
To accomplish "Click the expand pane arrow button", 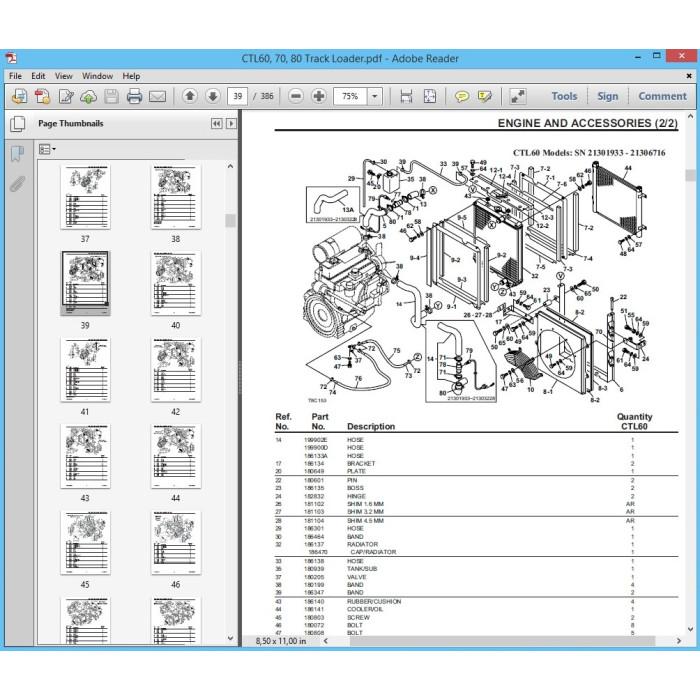I will (231, 124).
